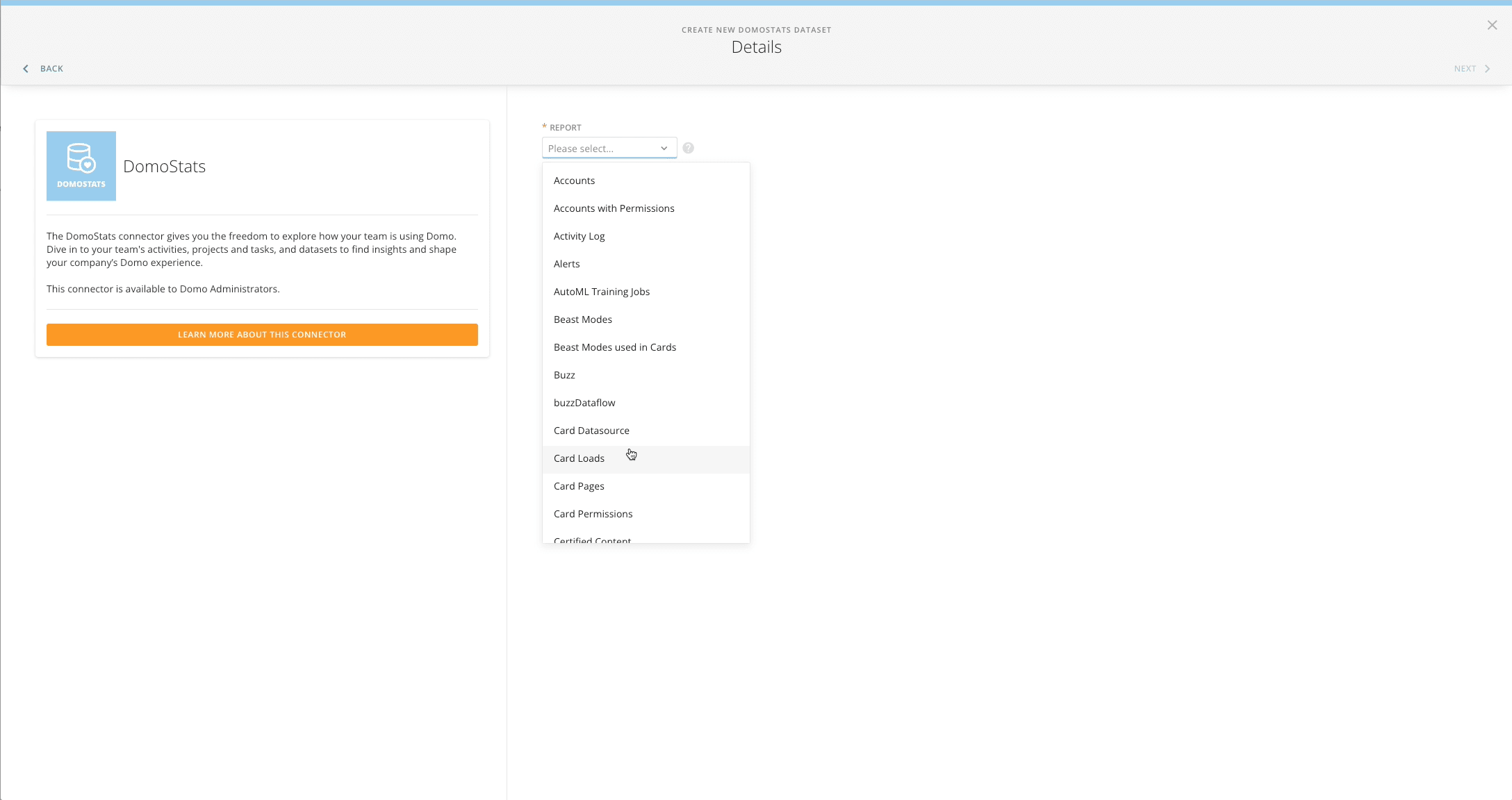Select Beast Modes used in Cards
This screenshot has height=800, width=1512.
point(614,347)
